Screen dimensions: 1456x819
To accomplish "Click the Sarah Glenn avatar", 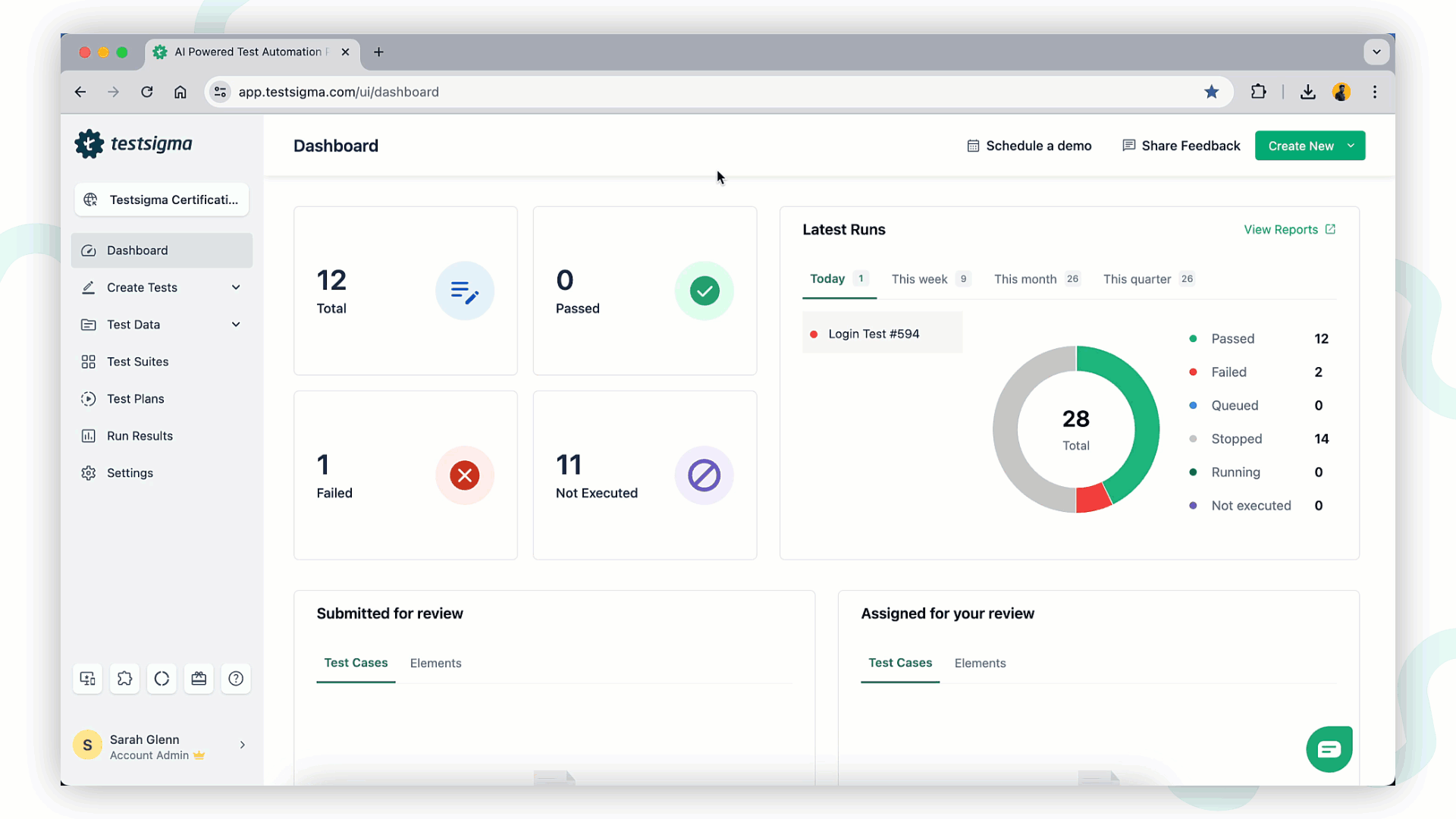I will point(87,745).
